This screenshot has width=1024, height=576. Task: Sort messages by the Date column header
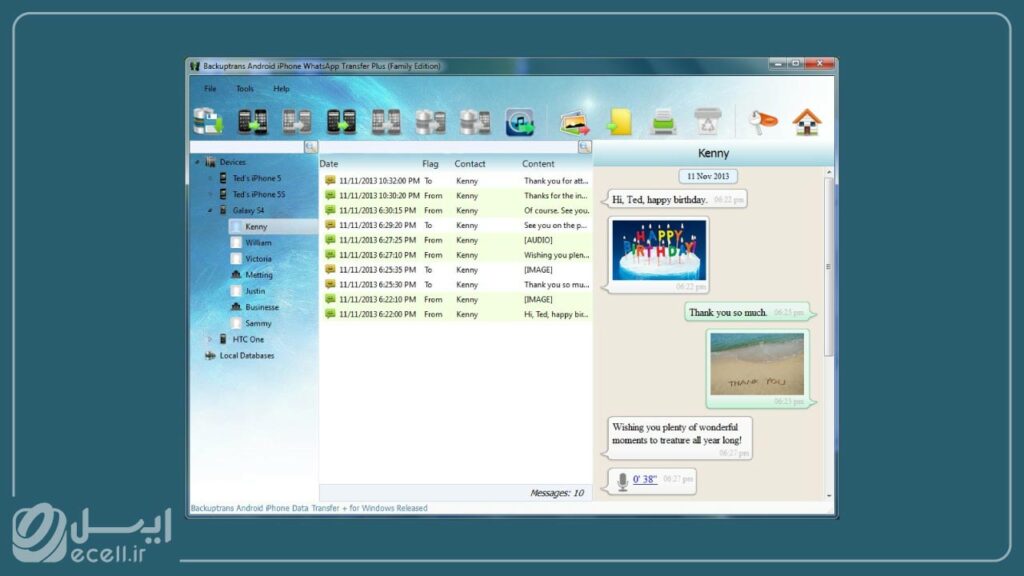coord(328,164)
